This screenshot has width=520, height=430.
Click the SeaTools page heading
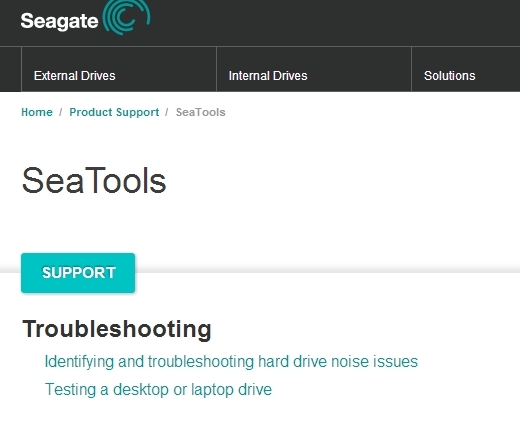pyautogui.click(x=94, y=181)
